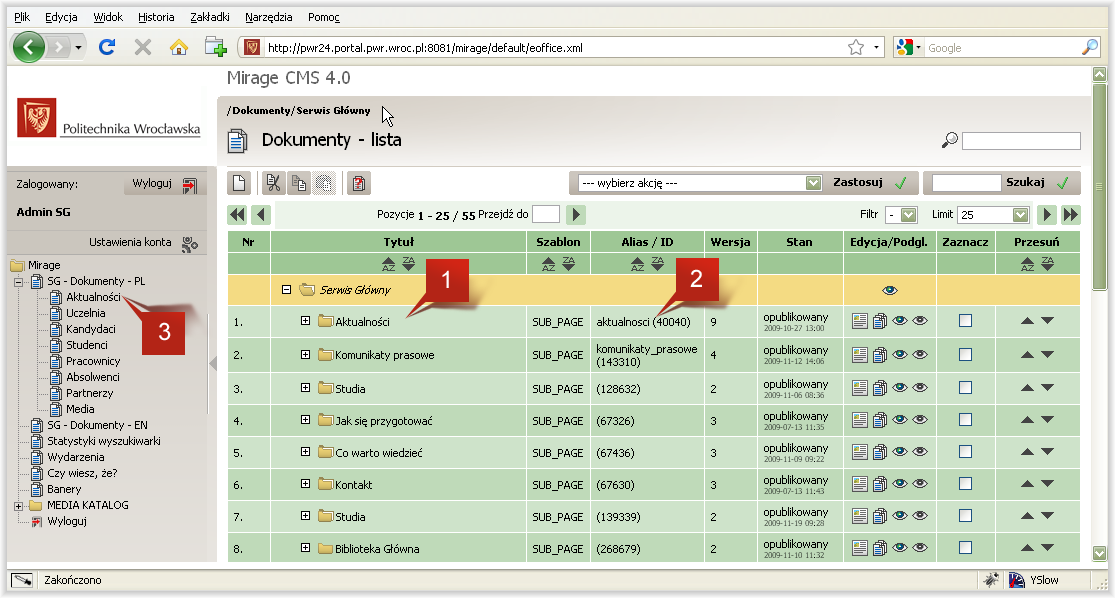Click the browser stop loading icon
Viewport: 1115px width, 598px height.
[x=143, y=48]
